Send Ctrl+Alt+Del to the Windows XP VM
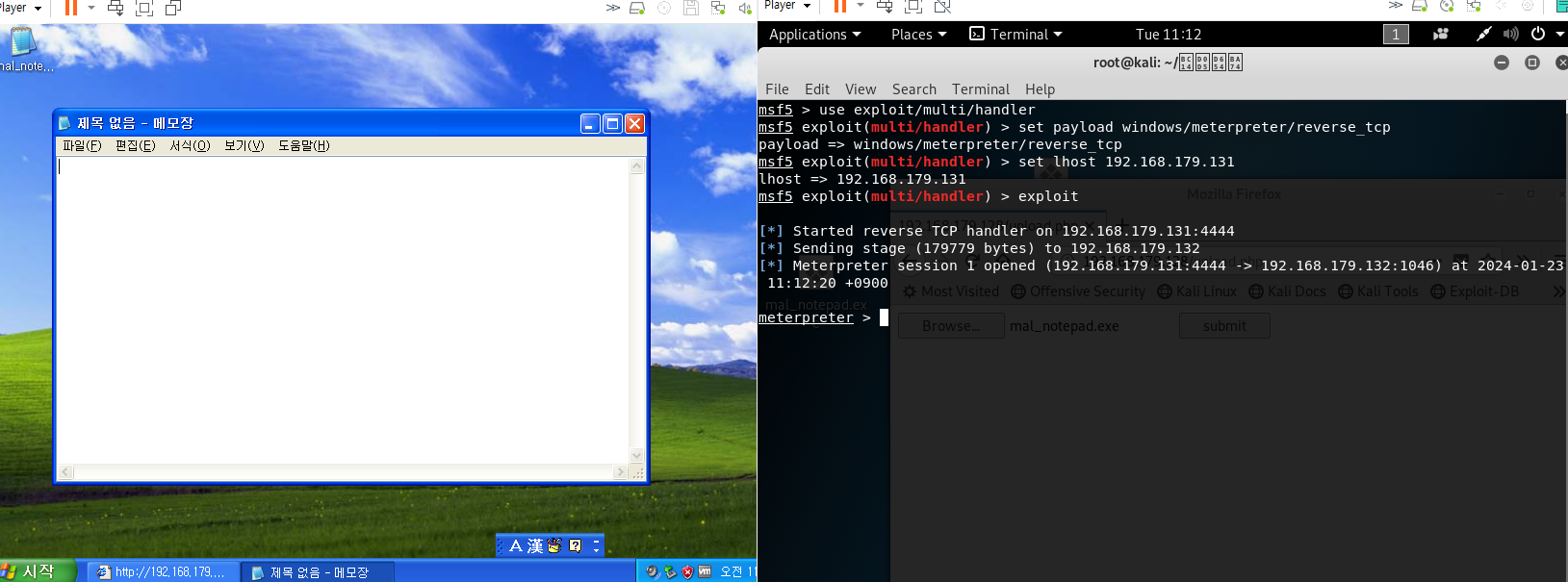1568x582 pixels. pyautogui.click(x=116, y=8)
